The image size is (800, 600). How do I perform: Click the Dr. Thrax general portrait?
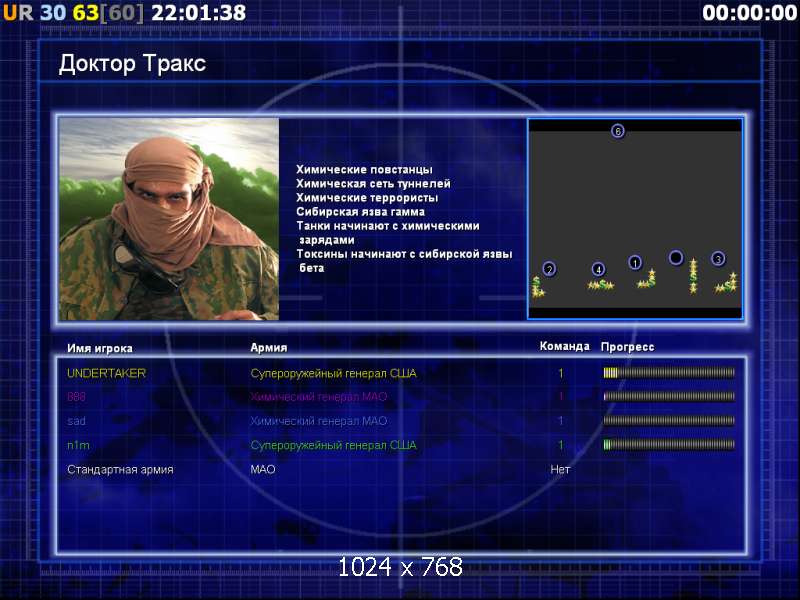pos(169,219)
